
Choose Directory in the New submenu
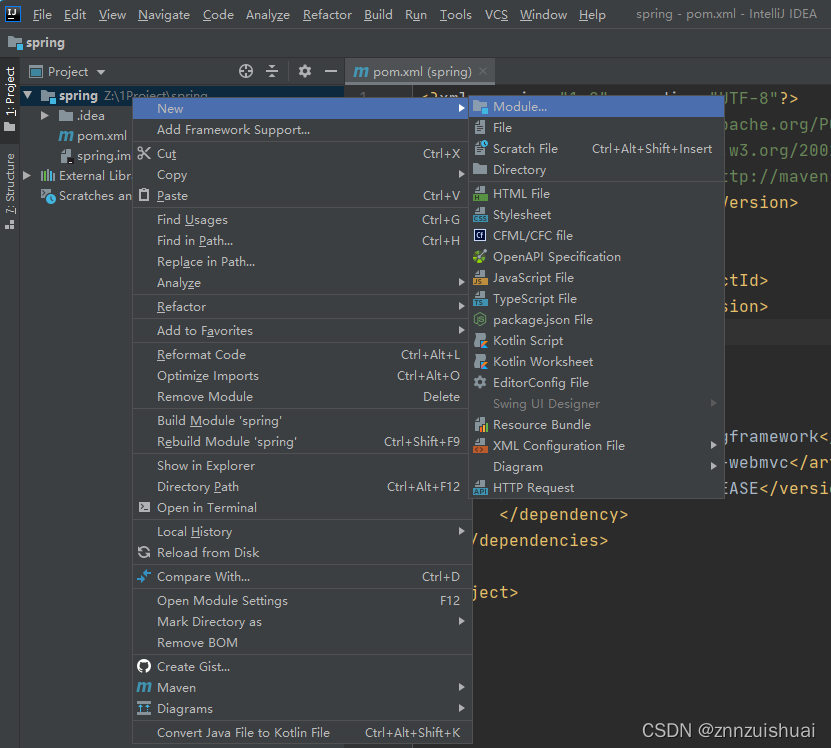tap(597, 170)
